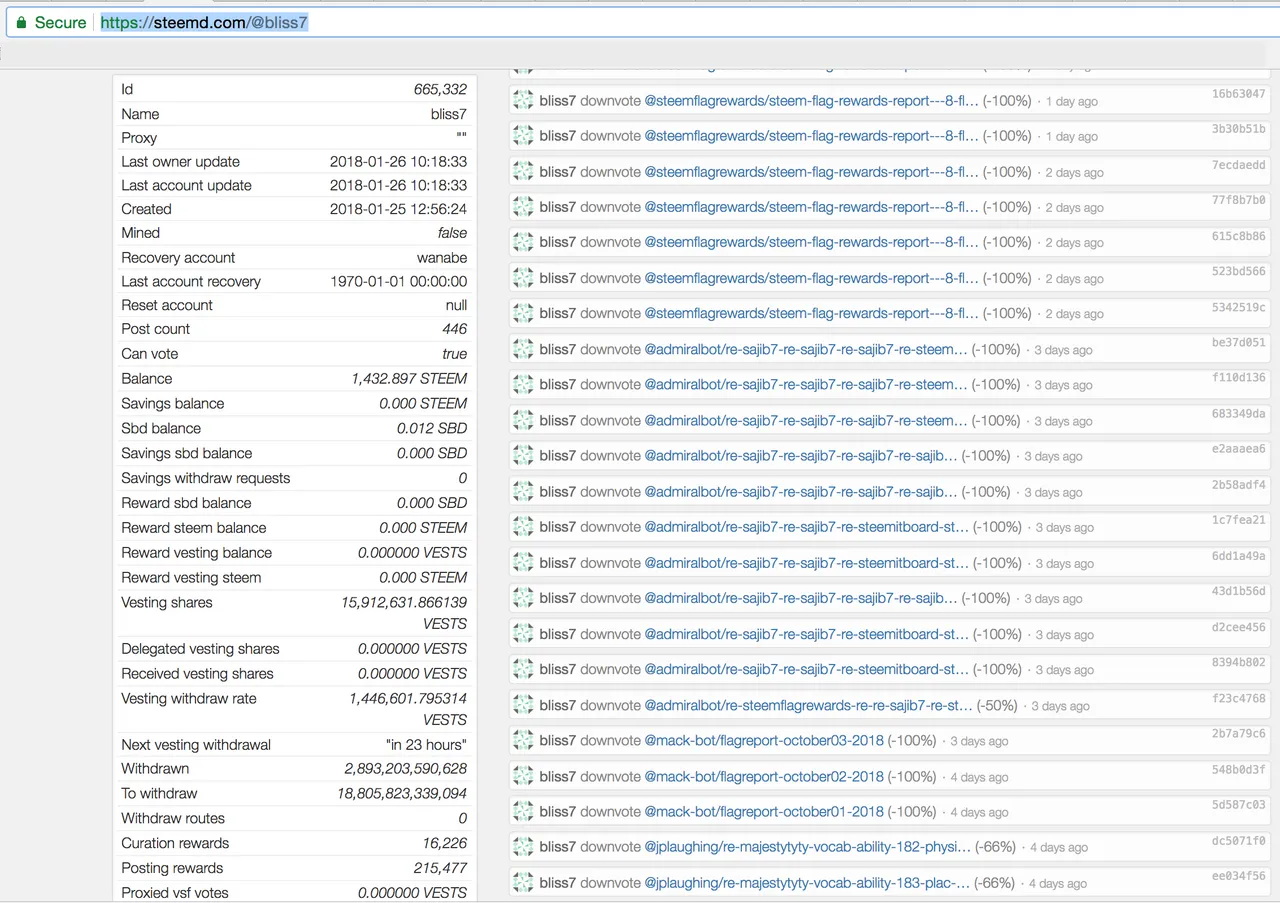The height and width of the screenshot is (903, 1280).
Task: Click avatar icon on row with hash be37d051
Action: (x=523, y=349)
